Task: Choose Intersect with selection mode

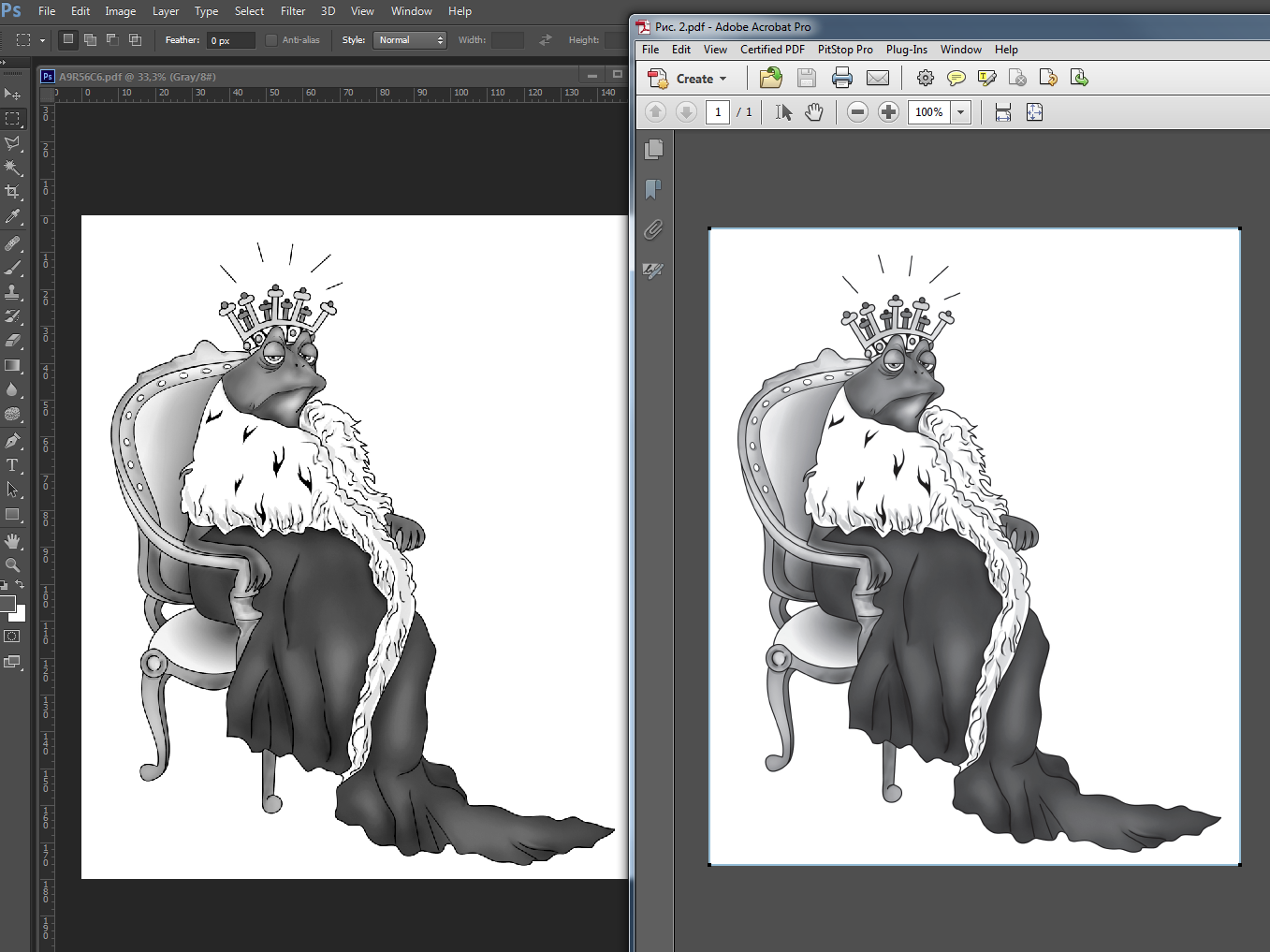Action: (x=135, y=39)
